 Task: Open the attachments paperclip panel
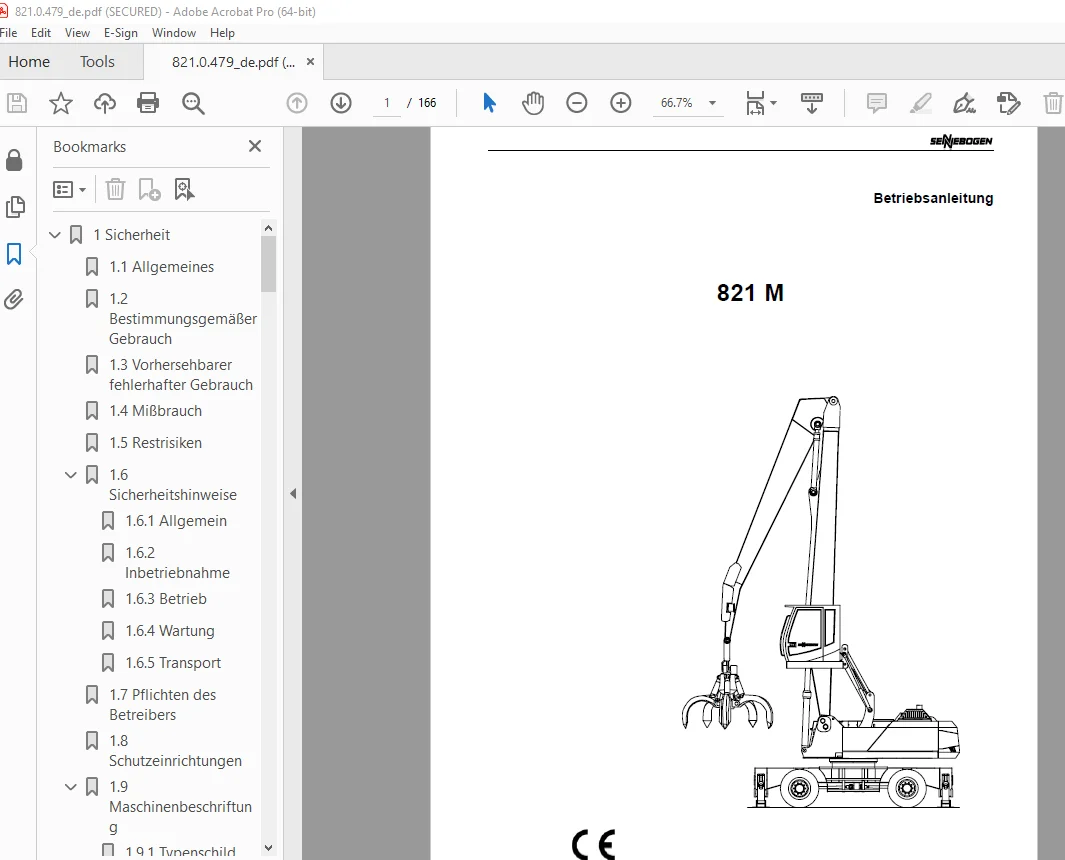[x=14, y=300]
